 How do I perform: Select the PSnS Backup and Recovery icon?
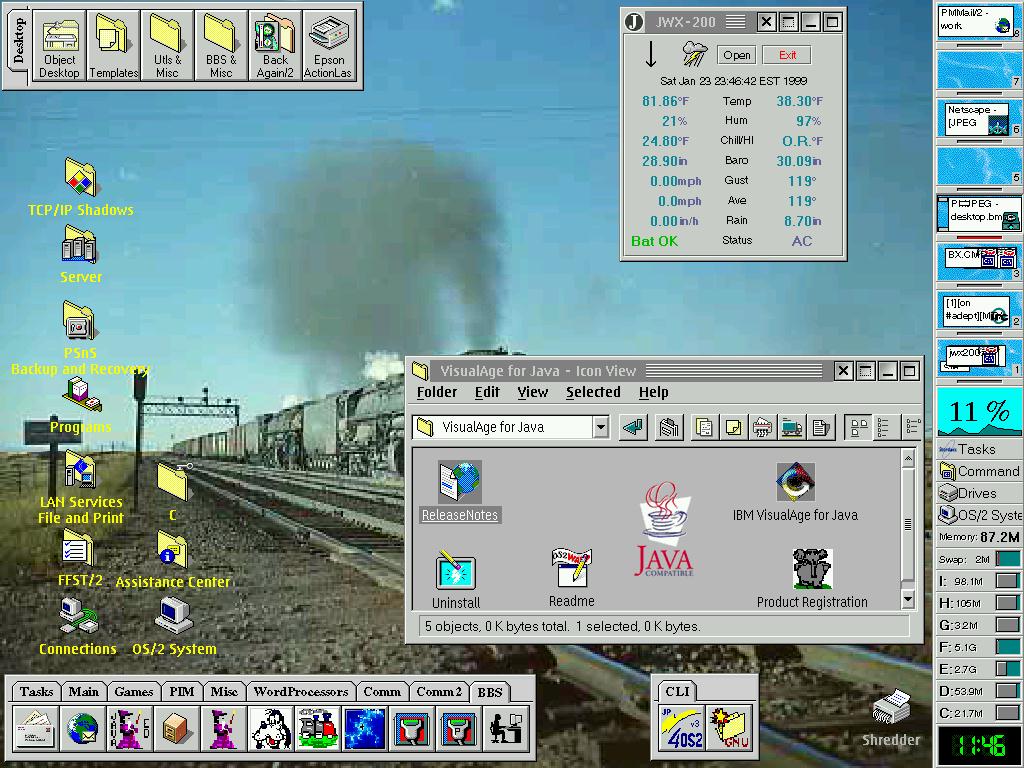tap(80, 338)
